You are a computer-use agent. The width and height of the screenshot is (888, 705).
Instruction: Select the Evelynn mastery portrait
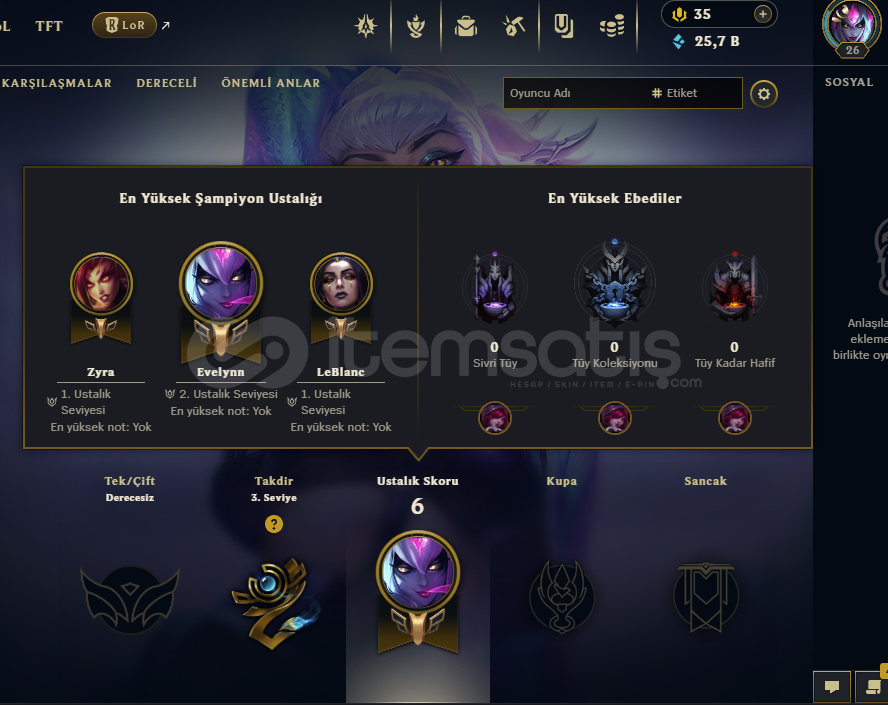pos(221,283)
